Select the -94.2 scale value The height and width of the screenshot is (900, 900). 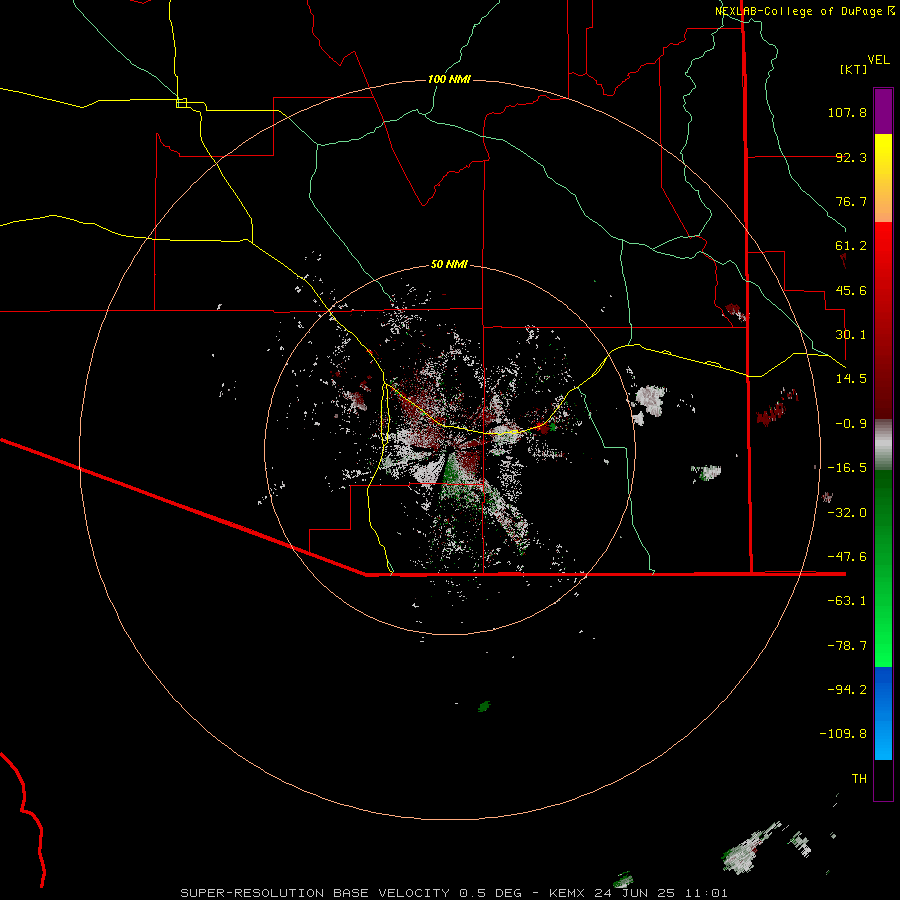[x=847, y=690]
